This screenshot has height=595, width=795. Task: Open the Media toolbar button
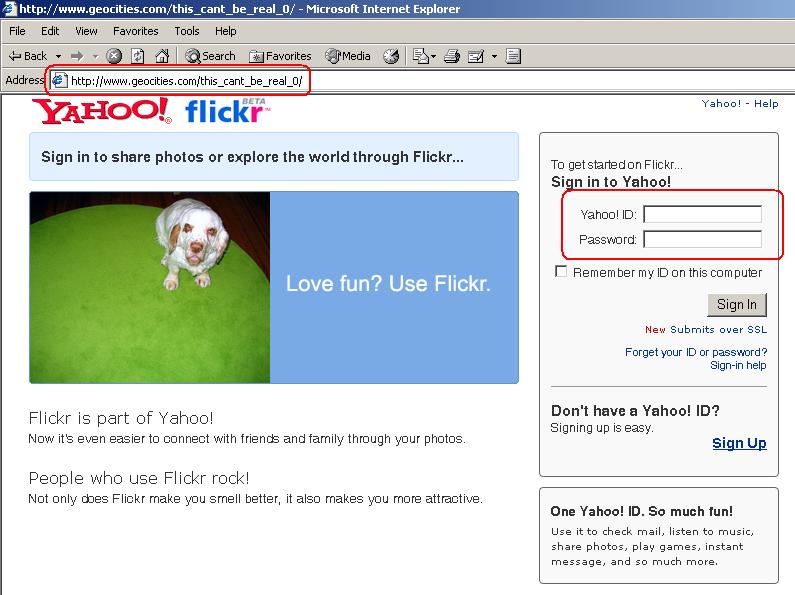point(348,56)
